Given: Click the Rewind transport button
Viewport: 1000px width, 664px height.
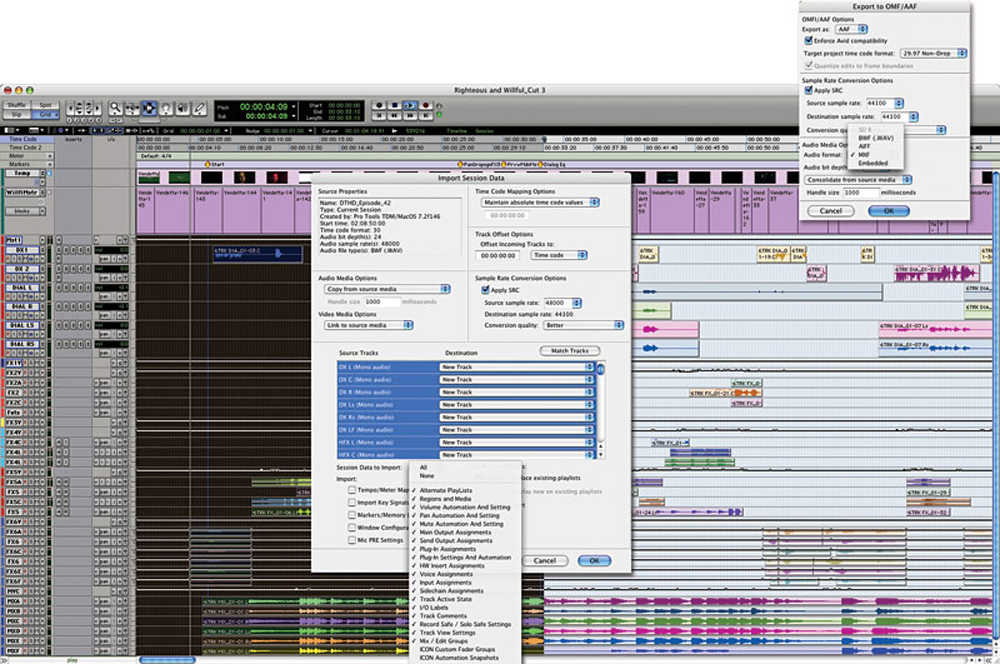Looking at the screenshot, I should [x=394, y=115].
